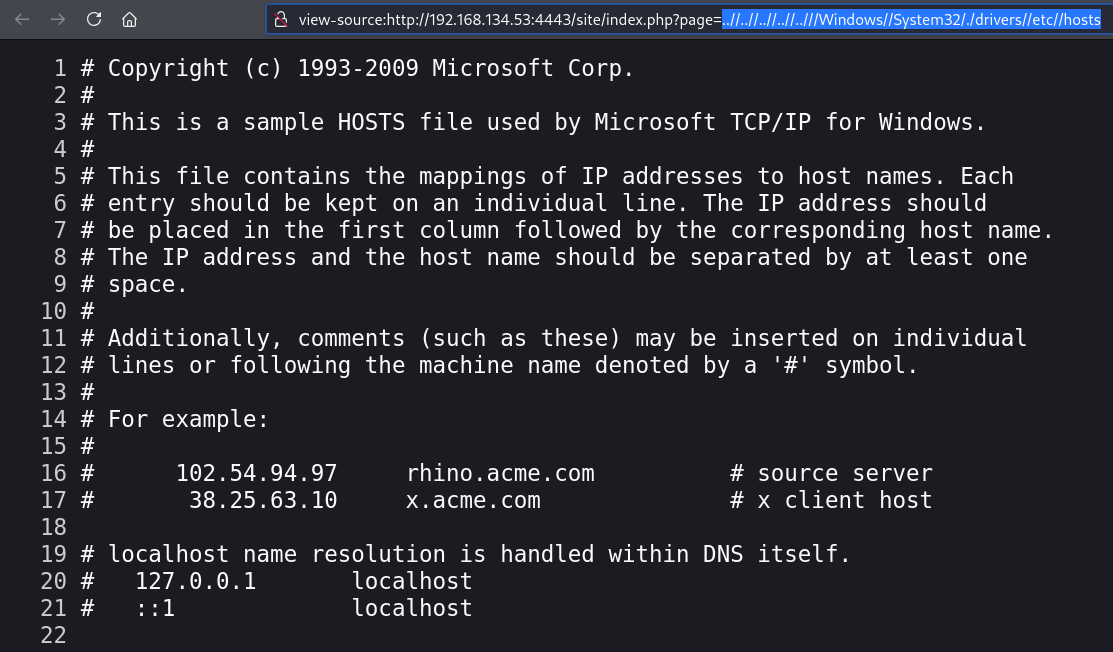The width and height of the screenshot is (1113, 652).
Task: Click the 38.25.63.10 IP address
Action: [263, 500]
